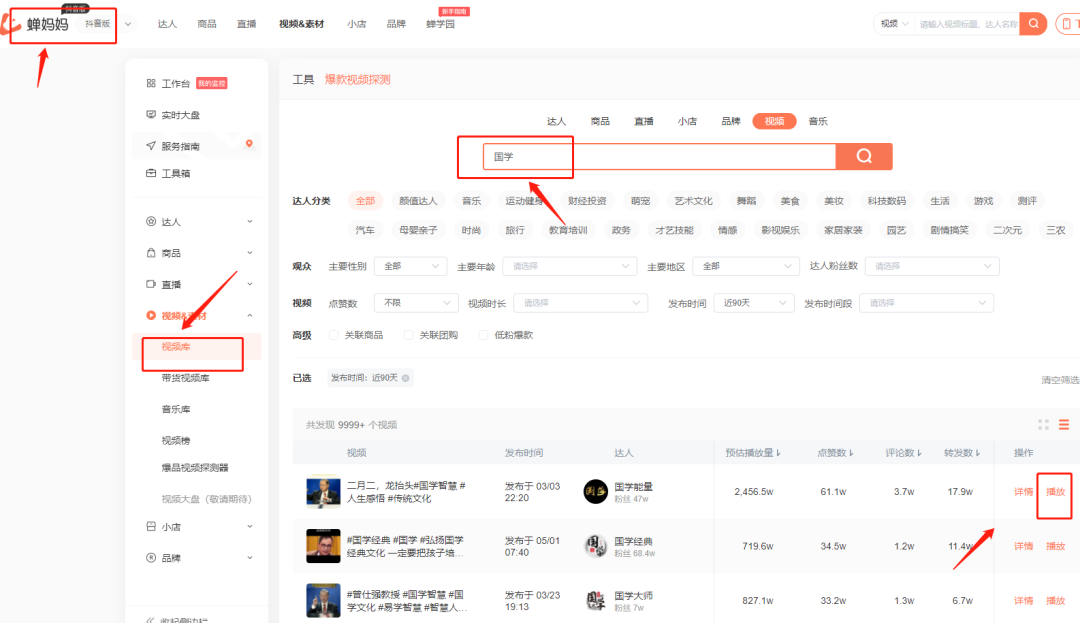Open the 点赞数 filter dropdown
1080x623 pixels.
[416, 303]
